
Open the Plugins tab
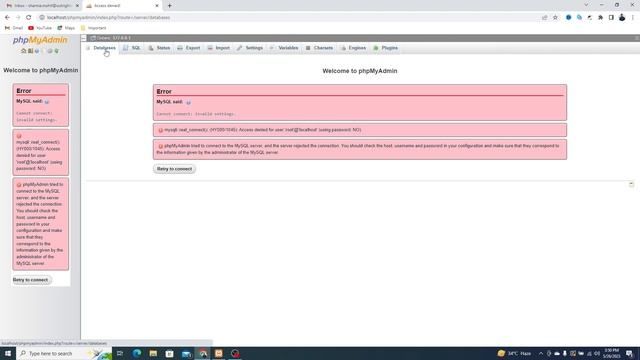point(386,48)
